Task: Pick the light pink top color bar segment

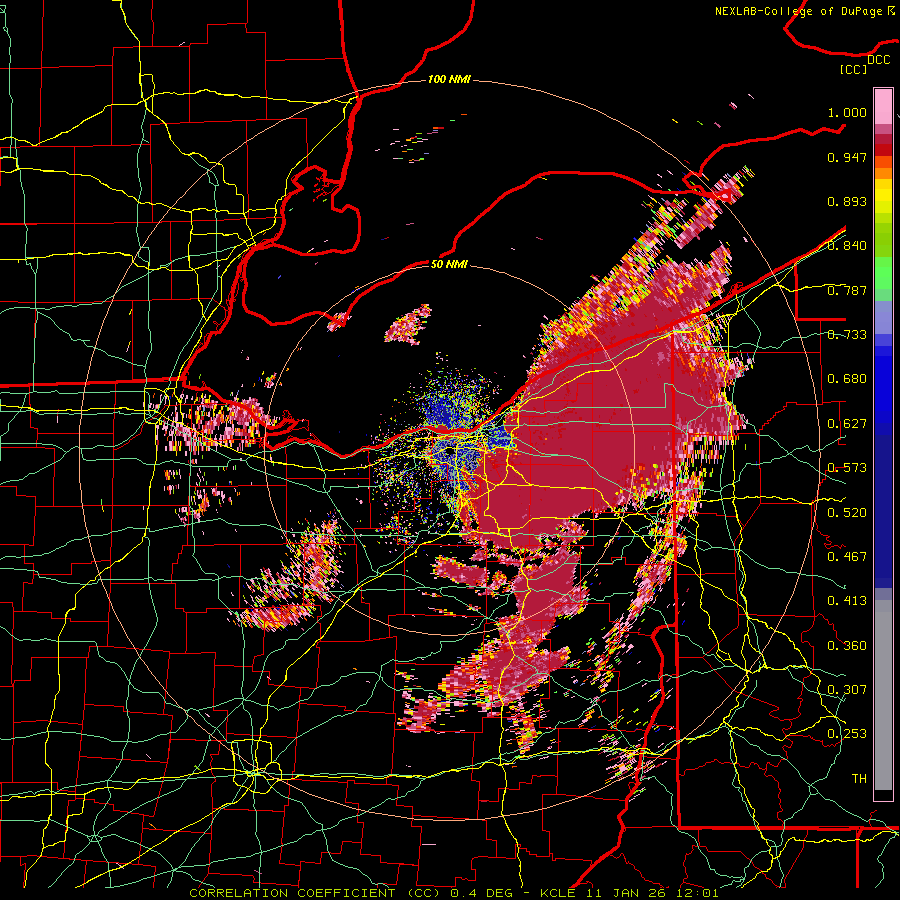Action: (883, 106)
